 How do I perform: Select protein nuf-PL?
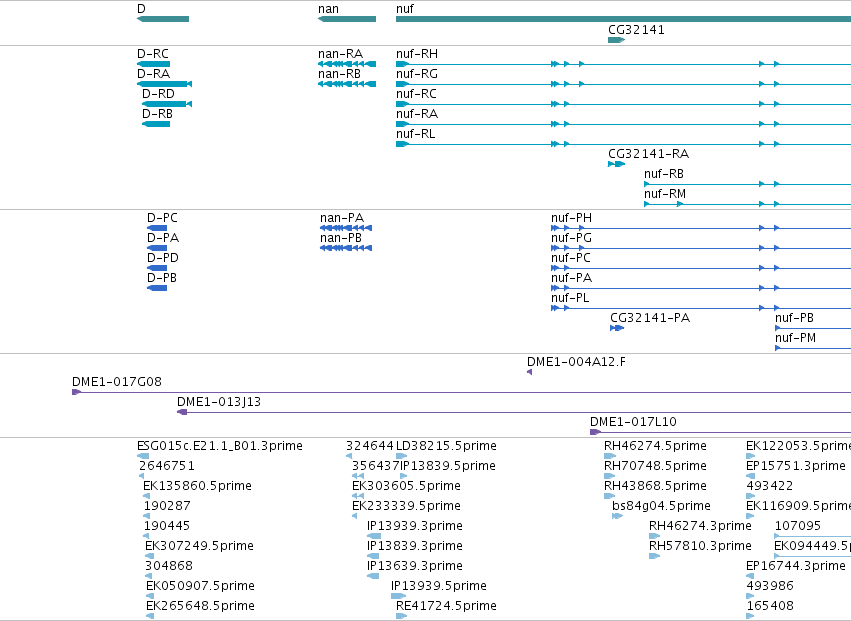[x=701, y=308]
